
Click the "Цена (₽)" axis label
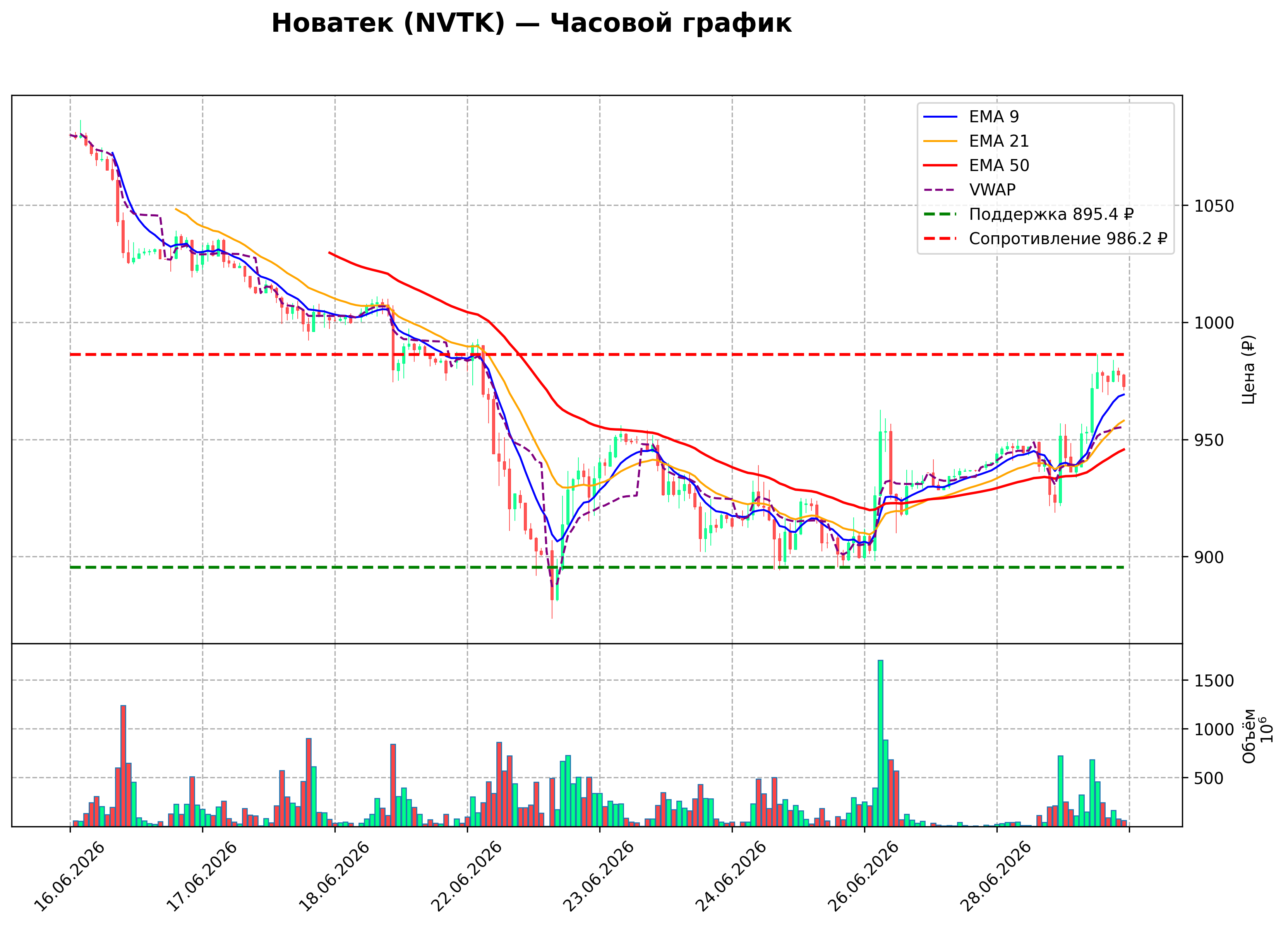tap(1248, 370)
